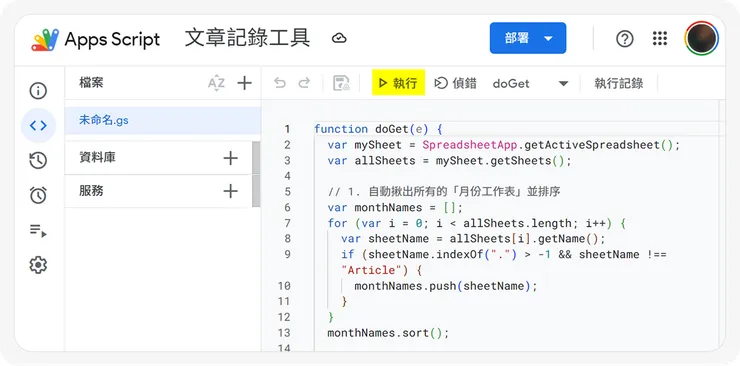Open the Google account avatar
The width and height of the screenshot is (740, 366).
click(702, 38)
